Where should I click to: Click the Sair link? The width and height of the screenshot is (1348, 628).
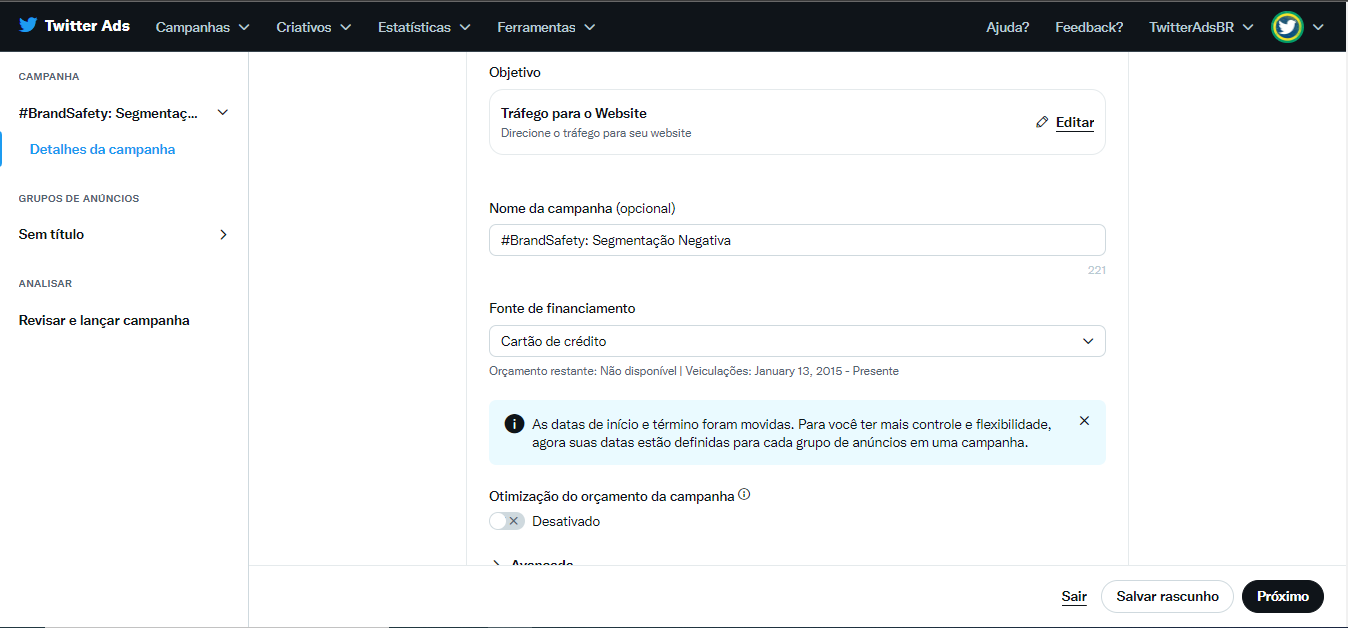click(x=1074, y=596)
